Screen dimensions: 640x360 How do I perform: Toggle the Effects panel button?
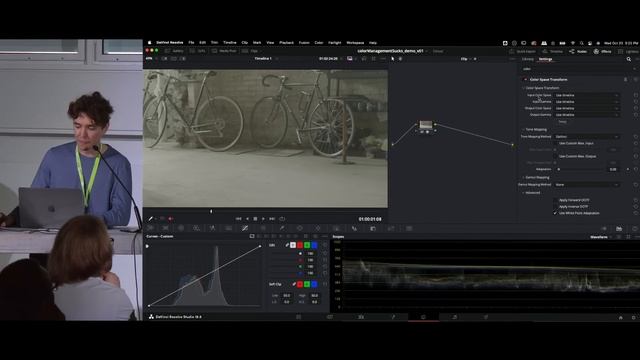tap(602, 51)
